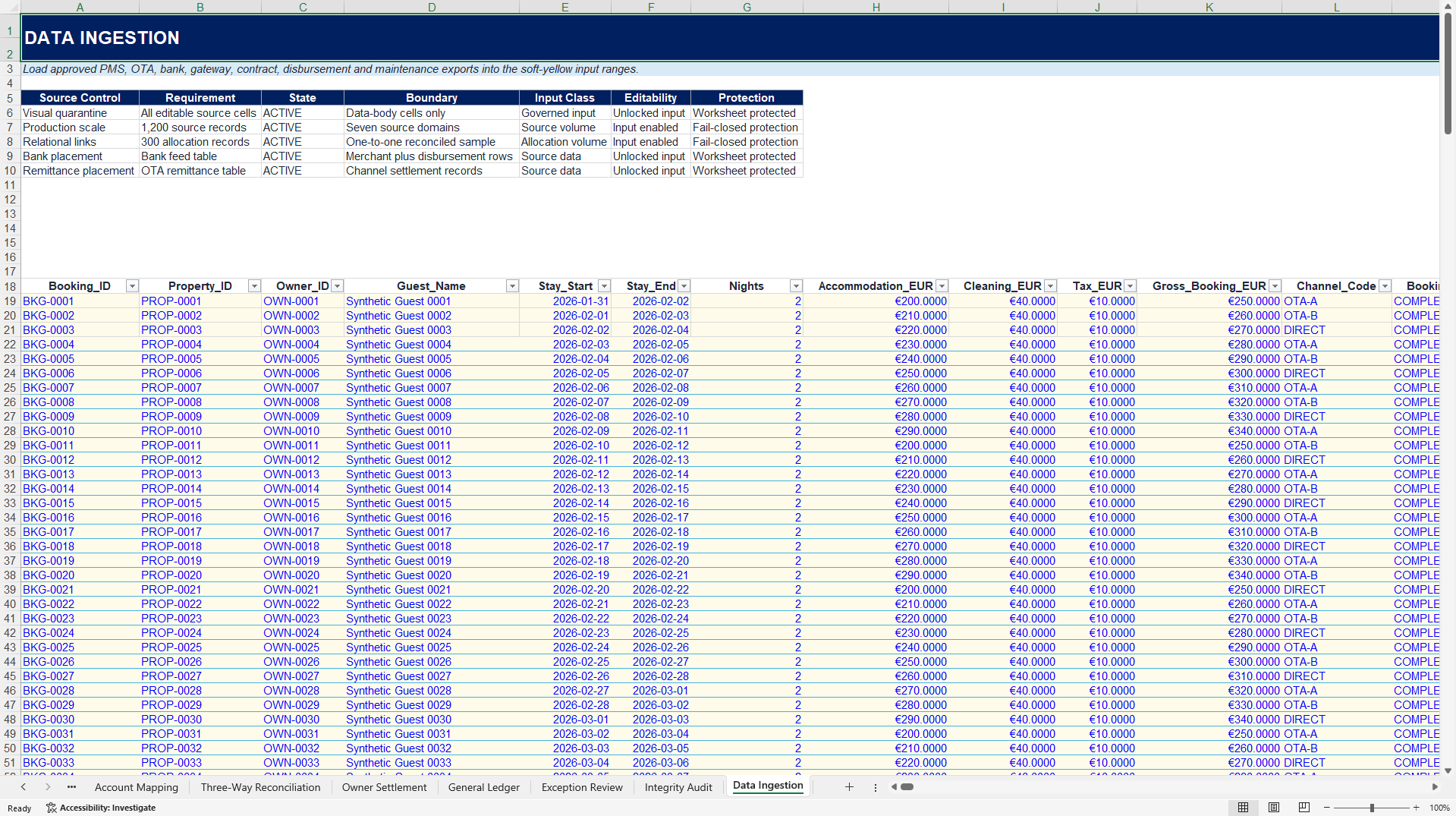
Task: Select the Visual quarantine cell
Action: 80,113
